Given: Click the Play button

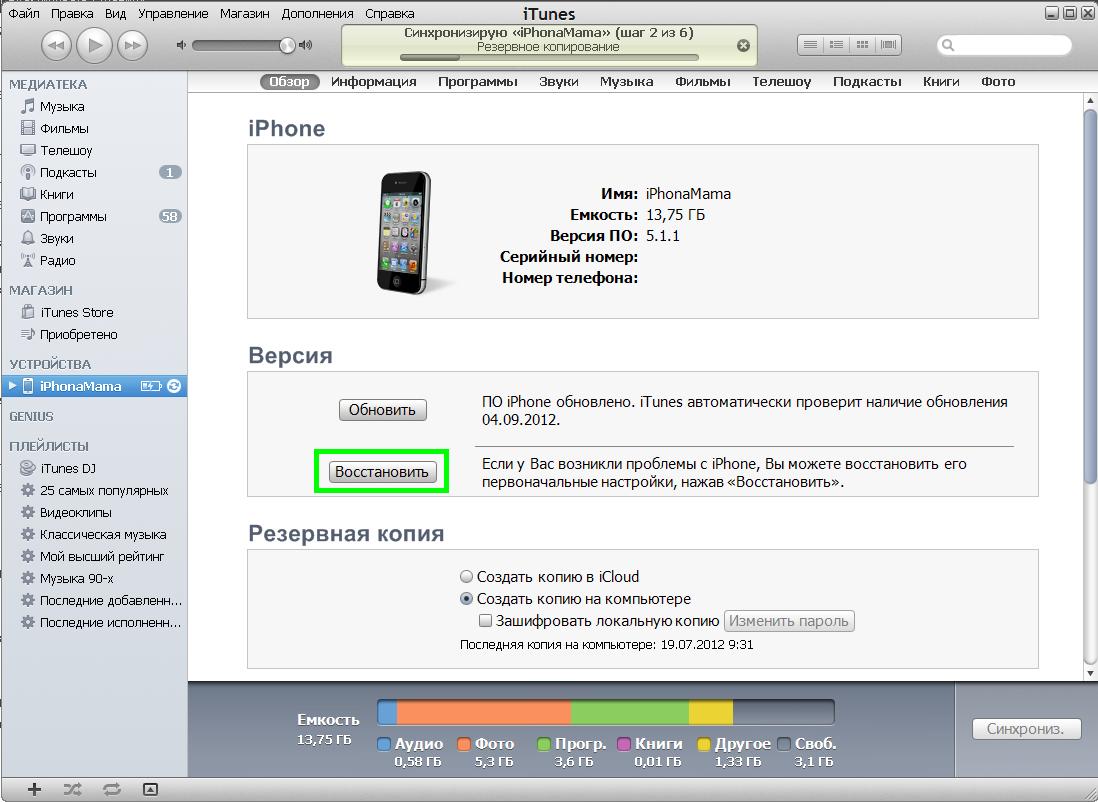Looking at the screenshot, I should [95, 44].
